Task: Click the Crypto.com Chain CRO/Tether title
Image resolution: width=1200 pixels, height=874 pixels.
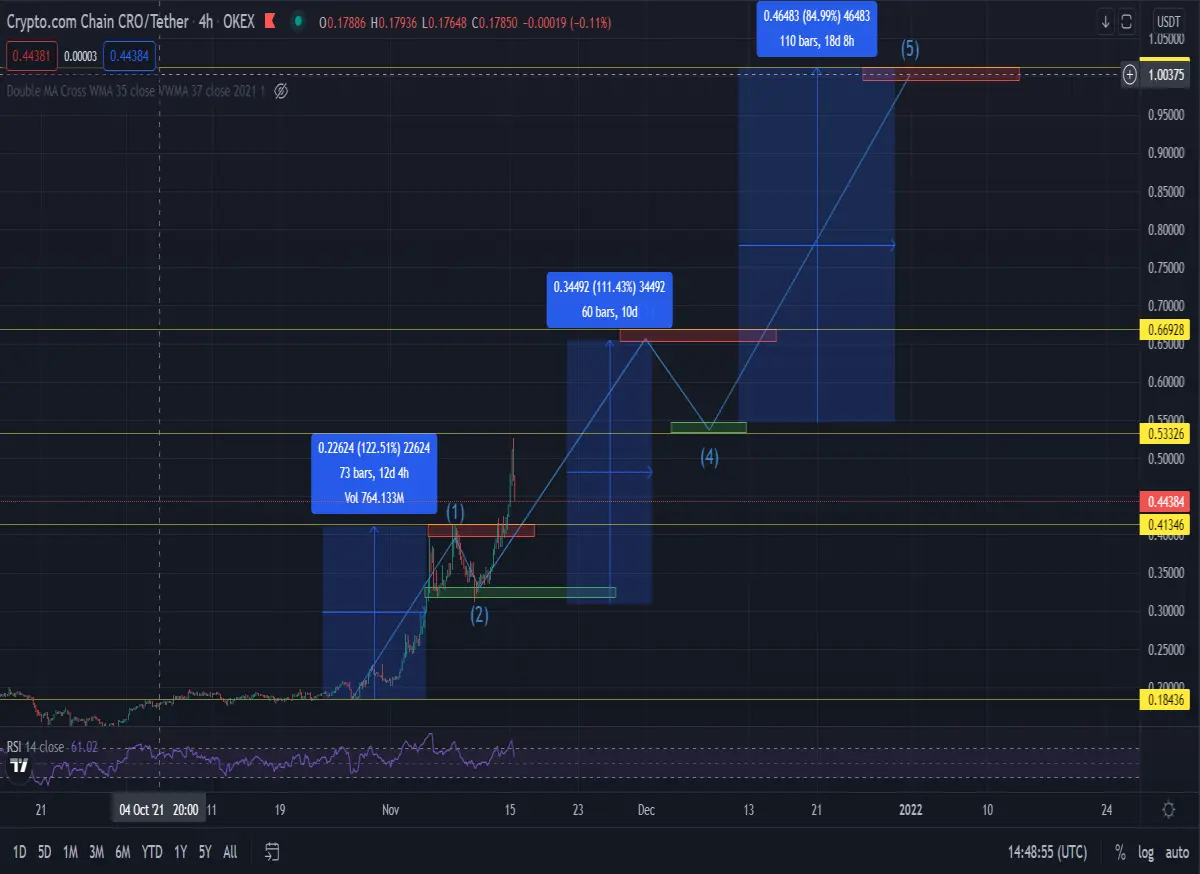Action: (98, 21)
